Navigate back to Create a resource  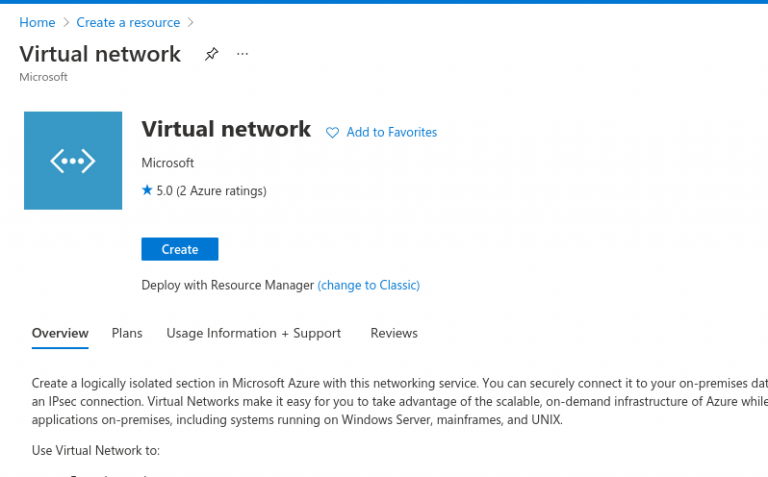[x=128, y=22]
